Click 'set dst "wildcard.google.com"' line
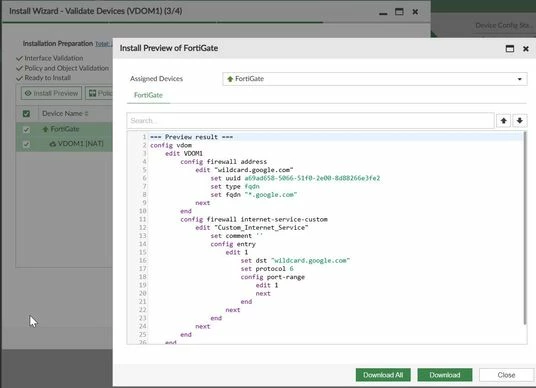The image size is (536, 388). (295, 260)
